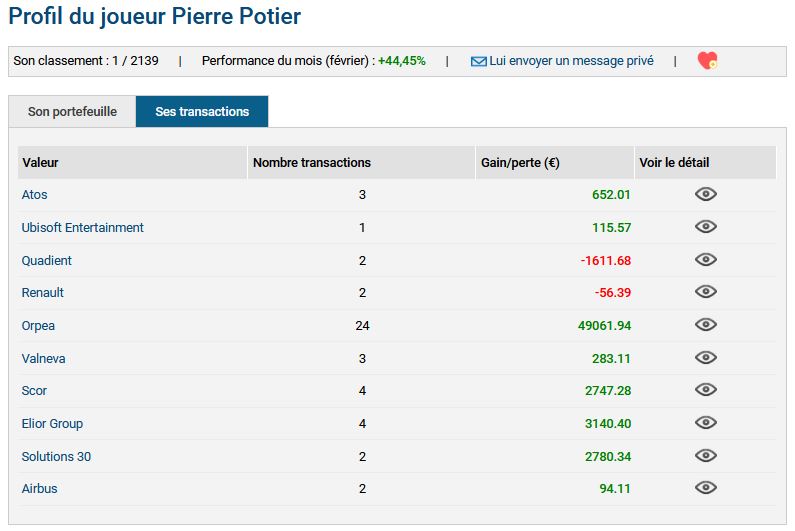Click the envelope message icon
Image resolution: width=795 pixels, height=531 pixels.
click(x=478, y=62)
